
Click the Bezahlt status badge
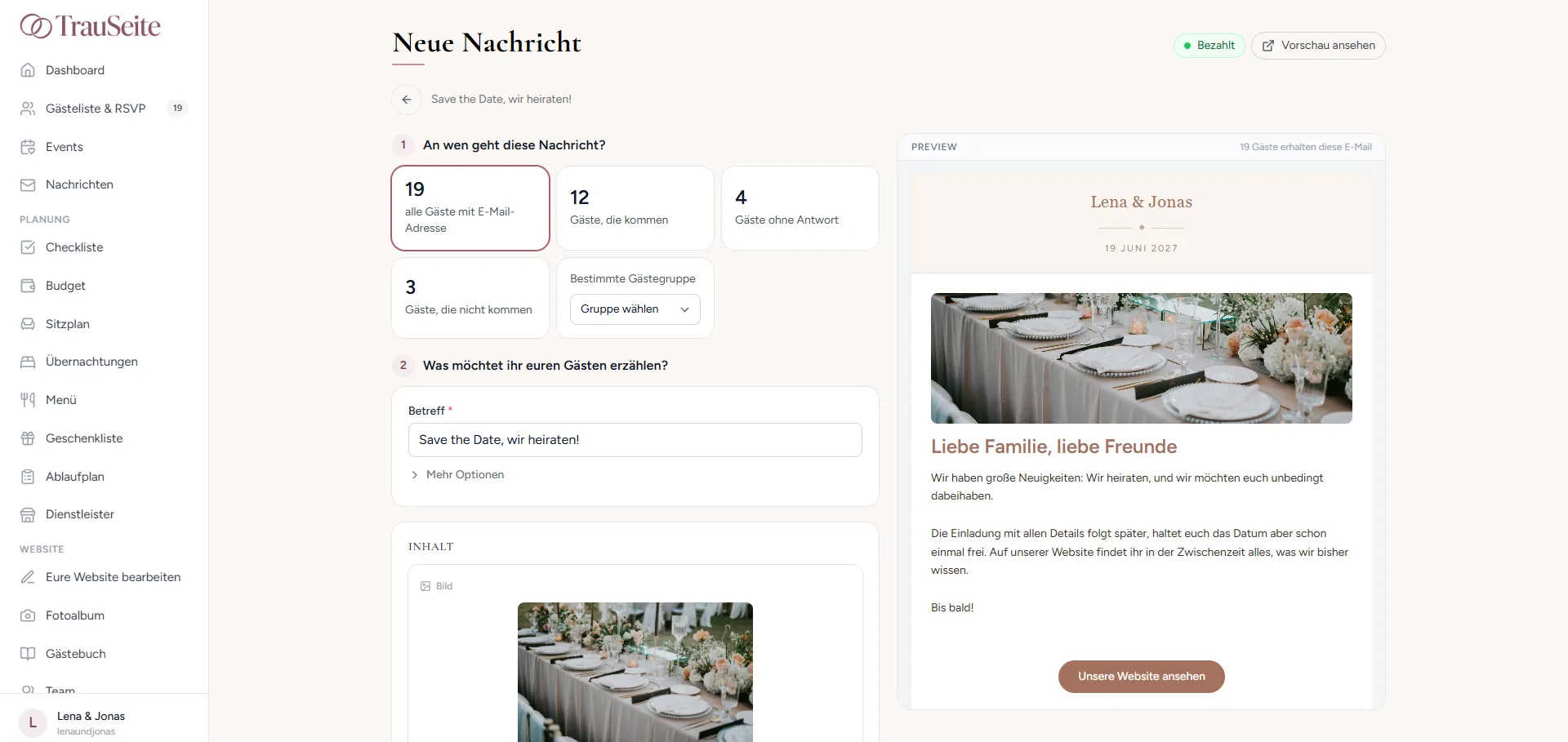(1209, 46)
